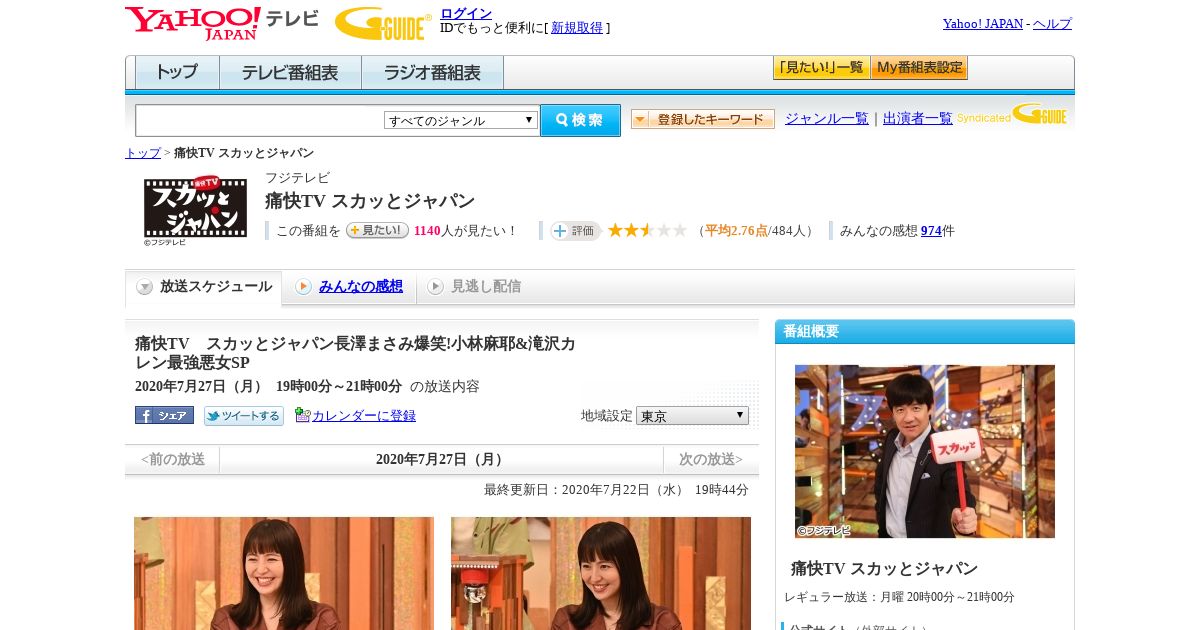Open the left program photo thumbnail
The image size is (1200, 630).
tap(284, 573)
